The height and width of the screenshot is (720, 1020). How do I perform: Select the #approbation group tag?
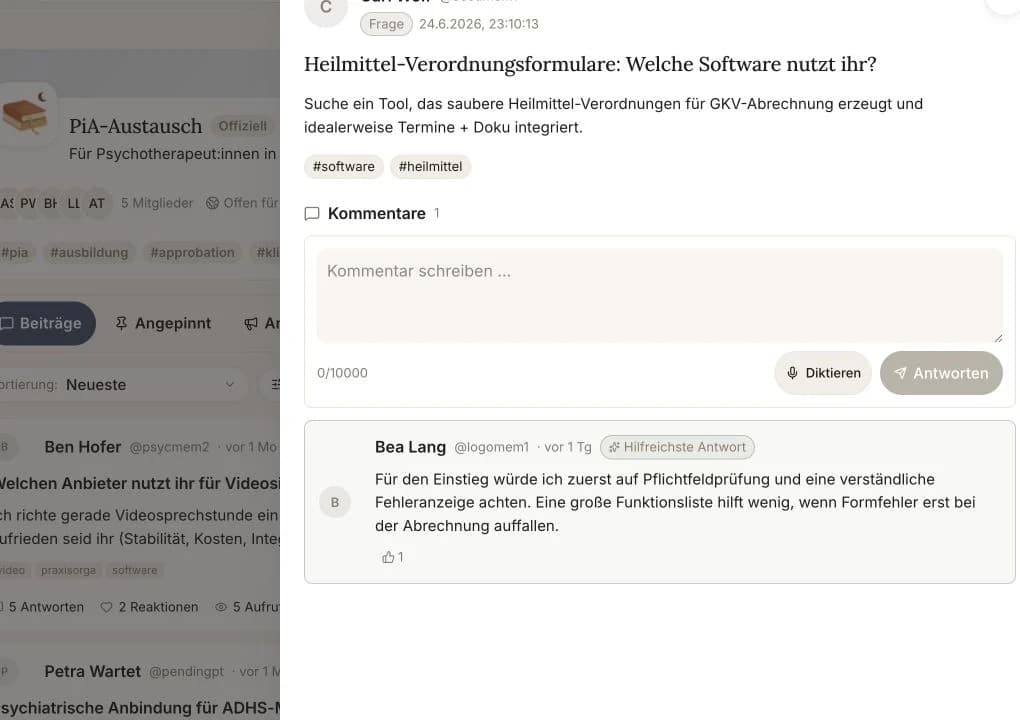pyautogui.click(x=192, y=252)
